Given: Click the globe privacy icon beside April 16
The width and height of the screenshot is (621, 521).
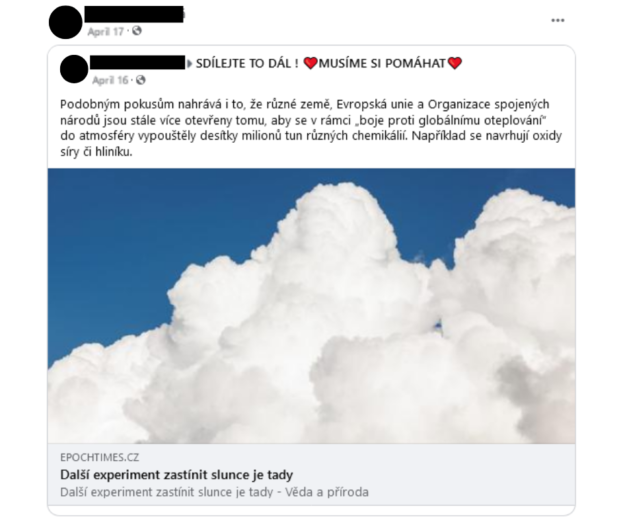Looking at the screenshot, I should pos(141,80).
